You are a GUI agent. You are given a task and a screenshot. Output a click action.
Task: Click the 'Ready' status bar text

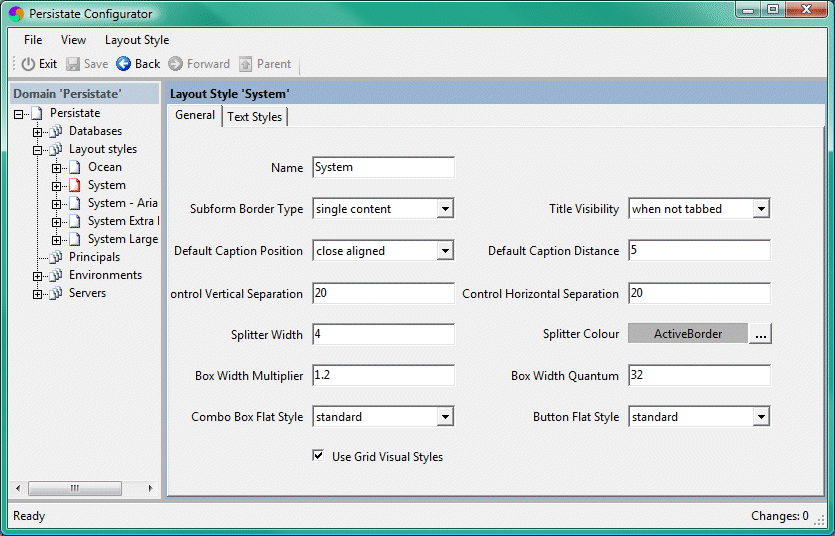pos(29,516)
